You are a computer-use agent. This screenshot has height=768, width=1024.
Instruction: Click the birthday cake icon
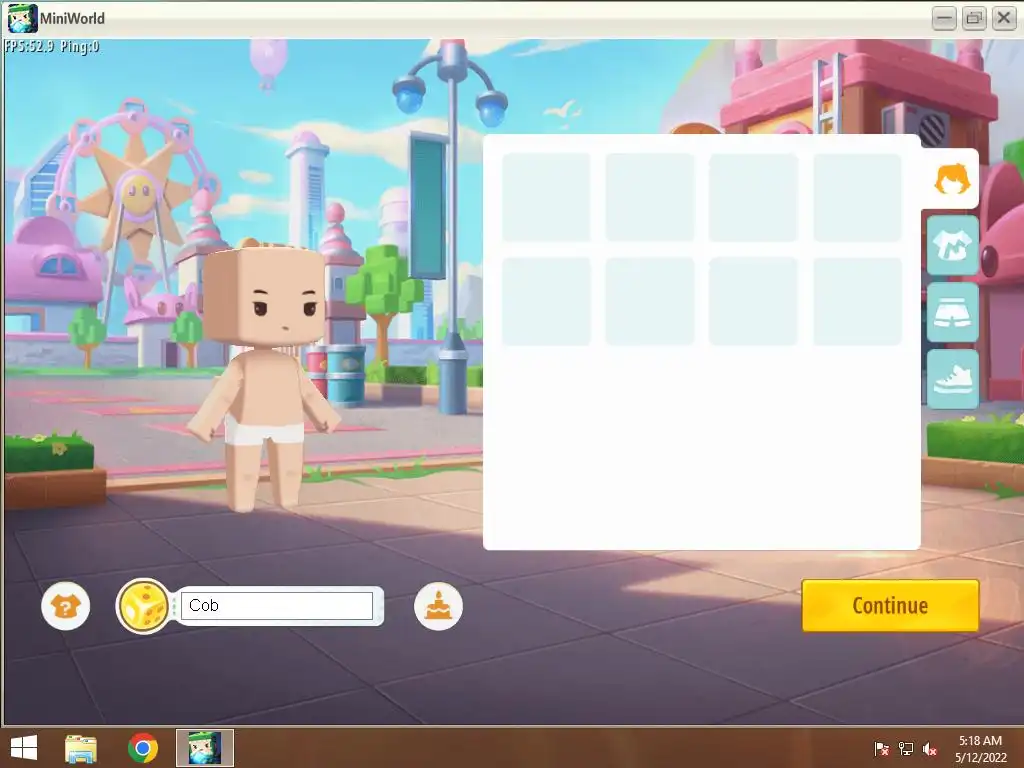click(438, 607)
